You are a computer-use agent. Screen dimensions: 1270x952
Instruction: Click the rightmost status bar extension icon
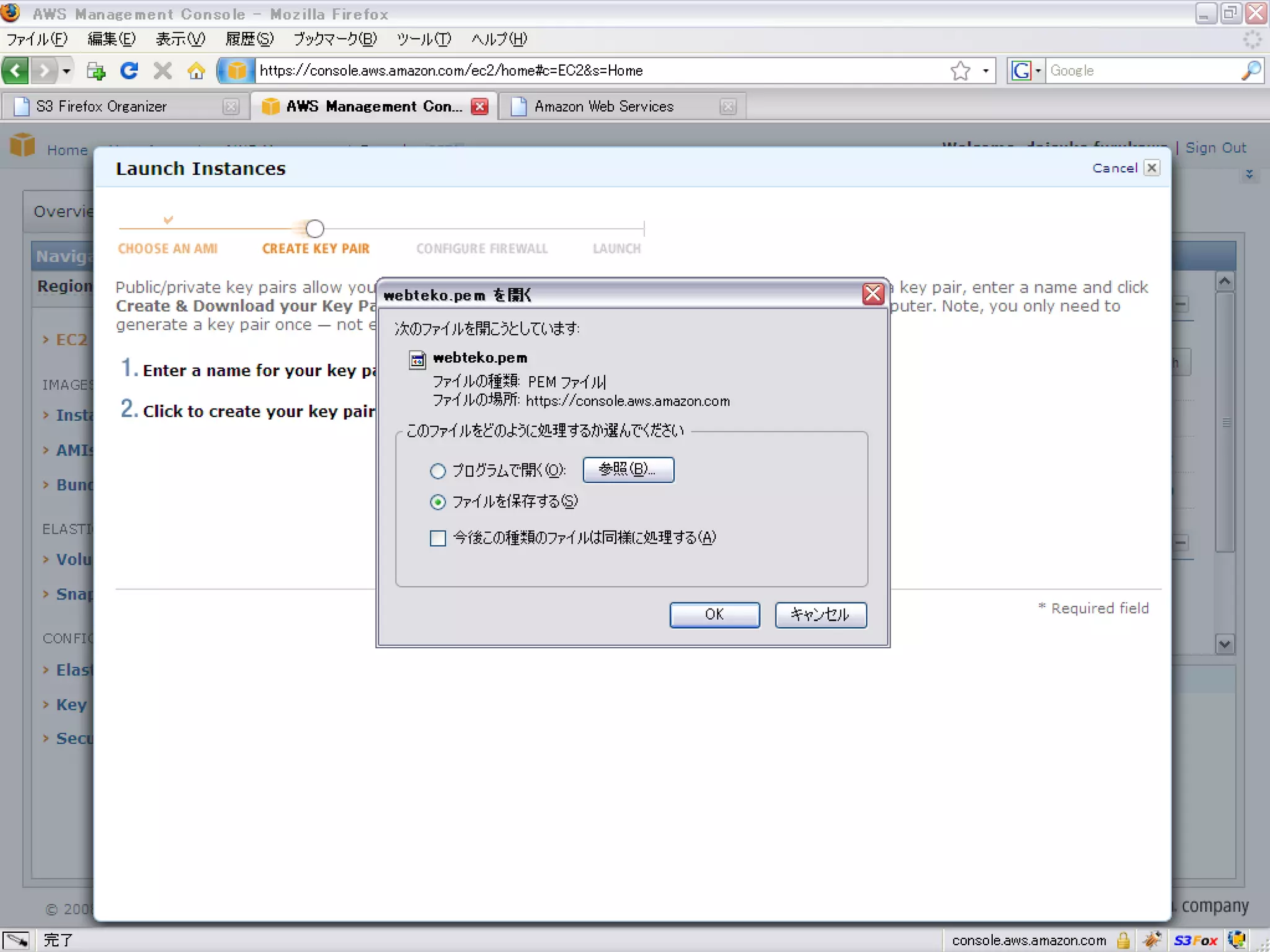coord(1237,940)
